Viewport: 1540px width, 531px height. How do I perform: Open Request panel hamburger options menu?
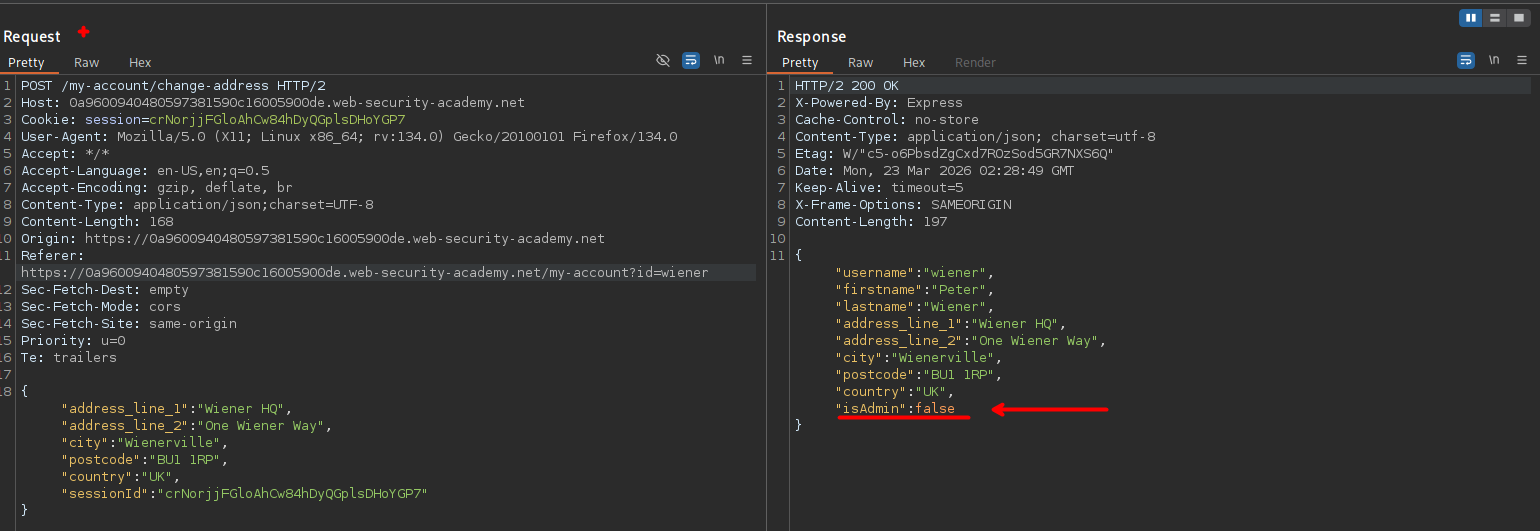[746, 61]
